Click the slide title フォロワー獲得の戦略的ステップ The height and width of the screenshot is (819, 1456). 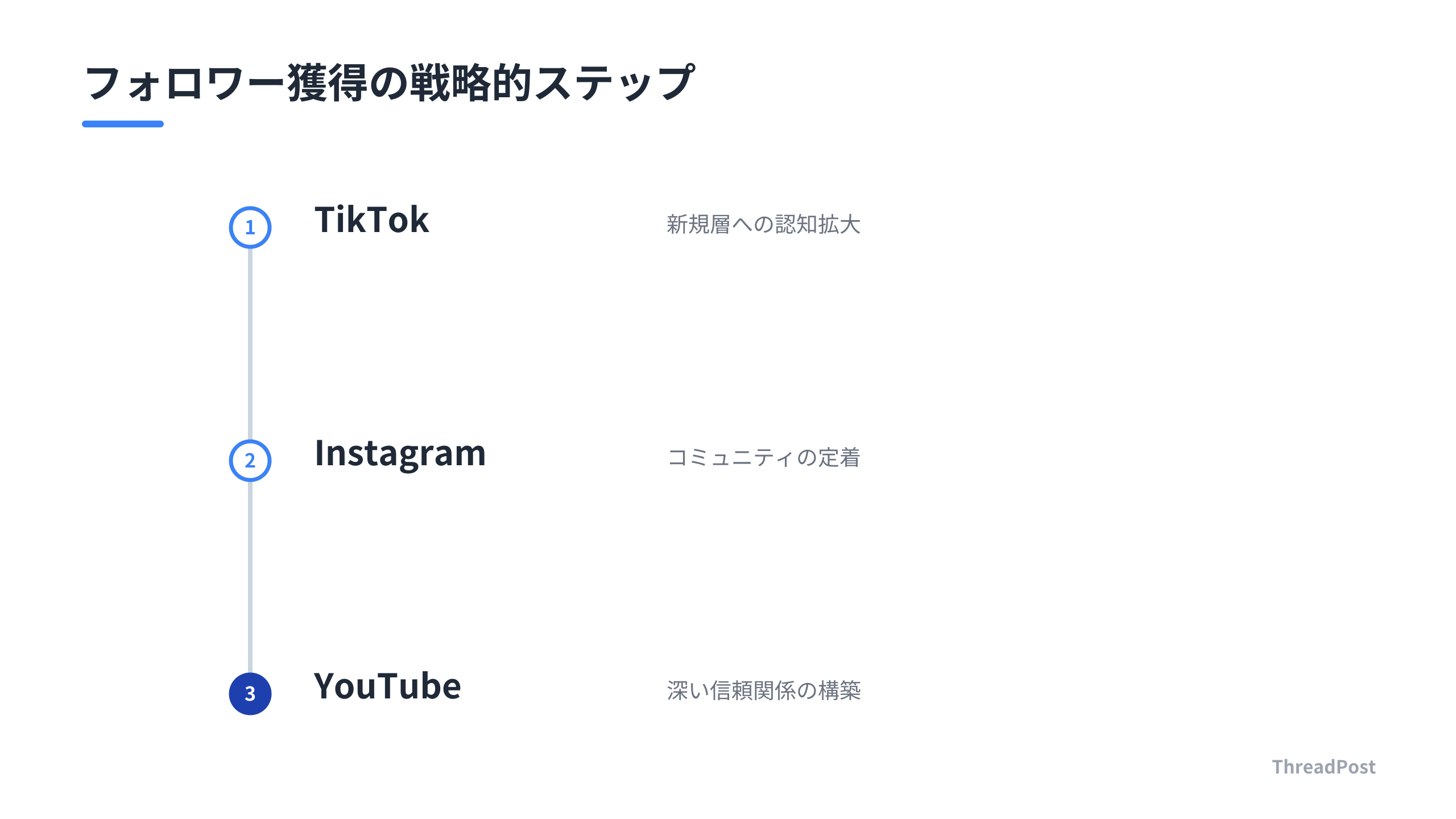click(390, 83)
